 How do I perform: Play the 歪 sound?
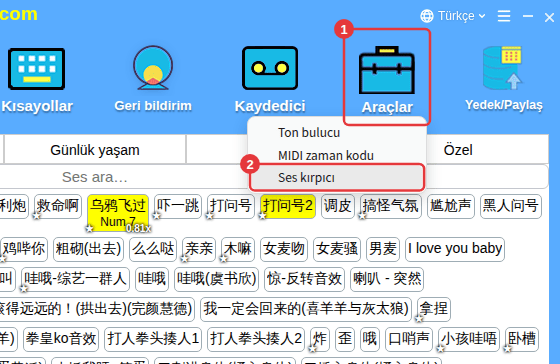click(x=345, y=339)
